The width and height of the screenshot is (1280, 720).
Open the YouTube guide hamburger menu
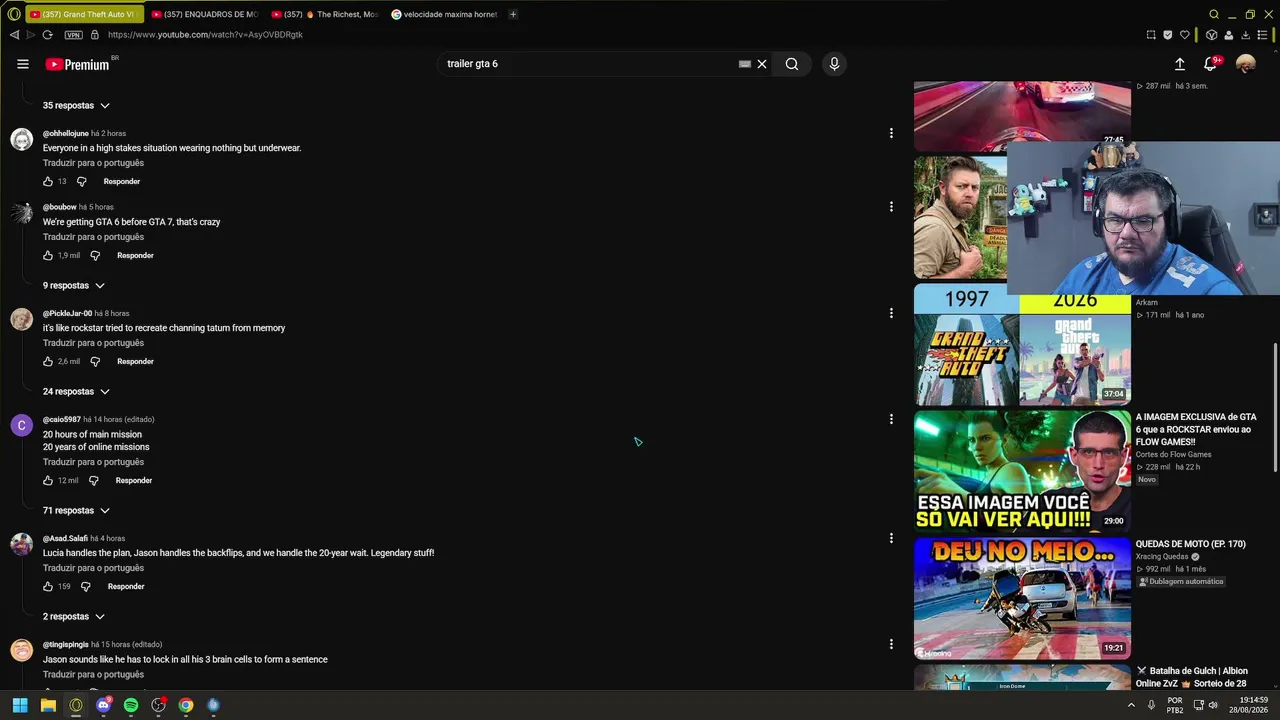click(23, 64)
